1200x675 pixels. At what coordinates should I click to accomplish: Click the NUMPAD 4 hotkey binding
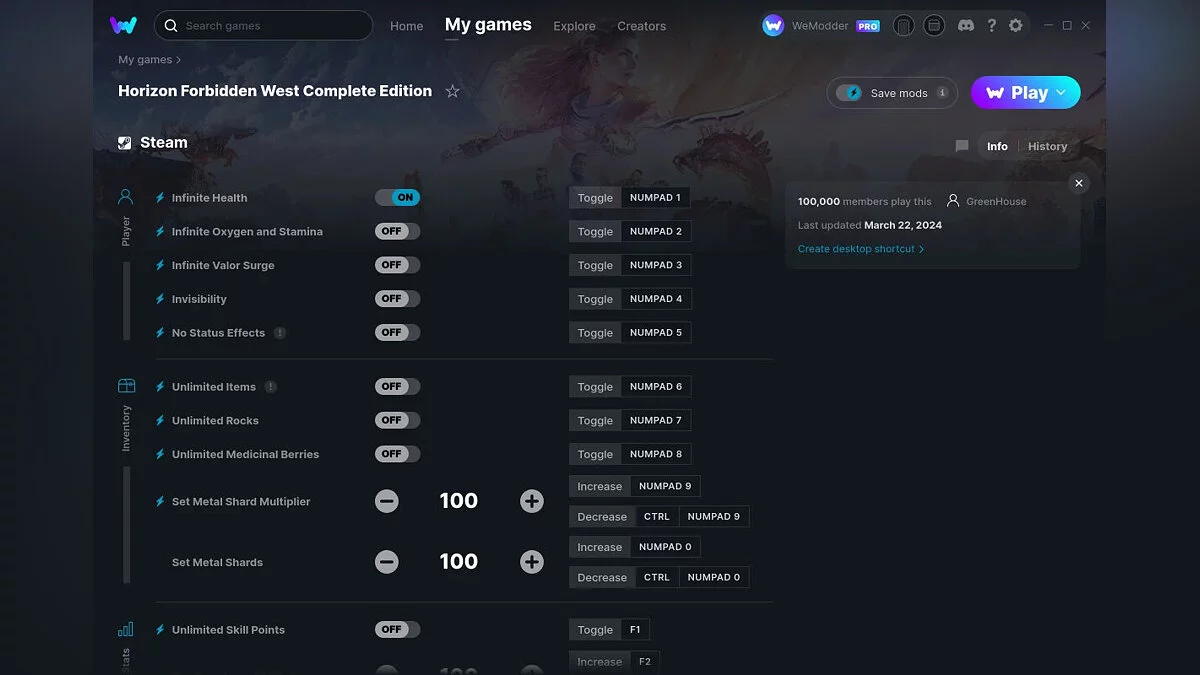(x=656, y=299)
